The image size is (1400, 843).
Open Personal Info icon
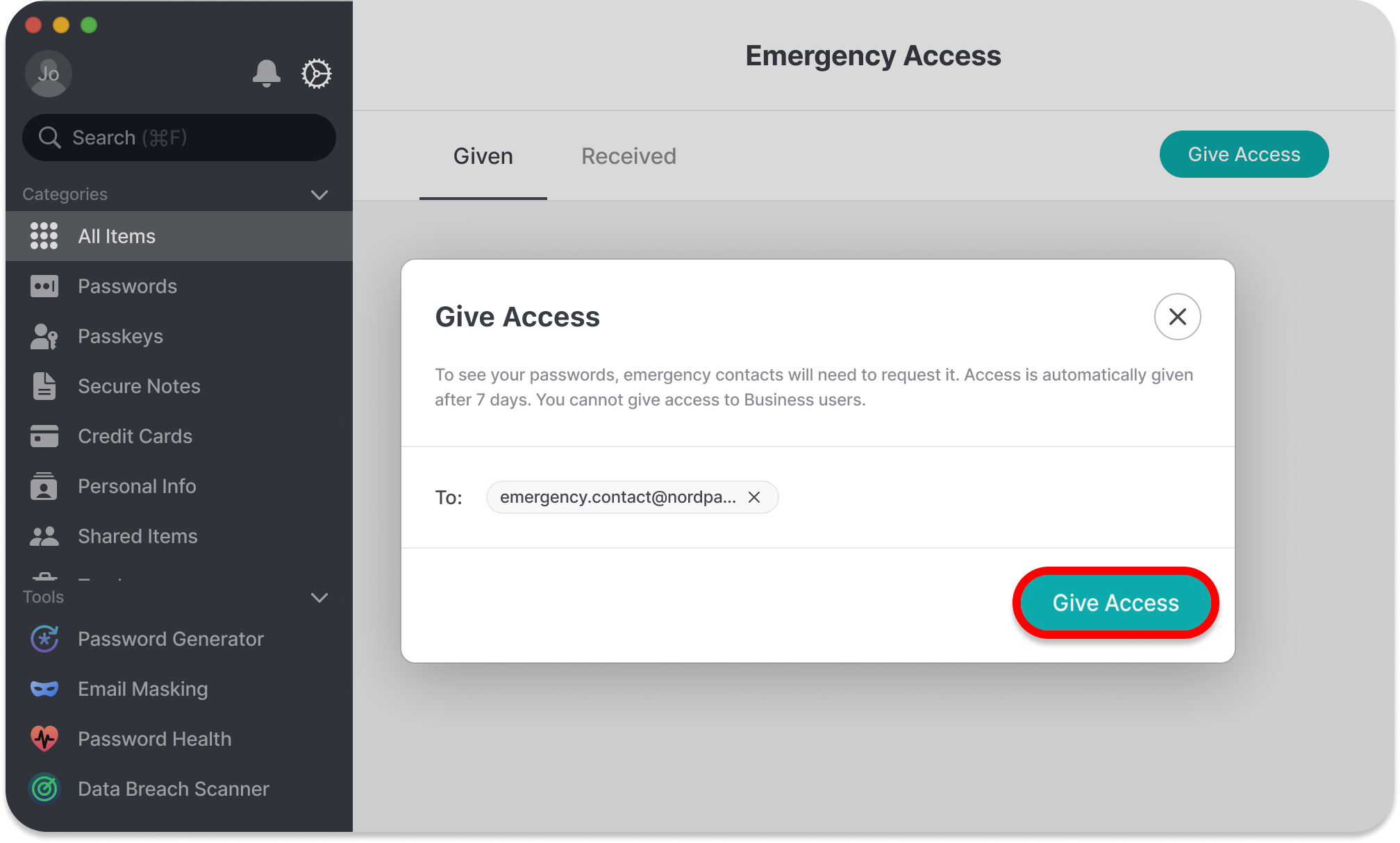44,486
